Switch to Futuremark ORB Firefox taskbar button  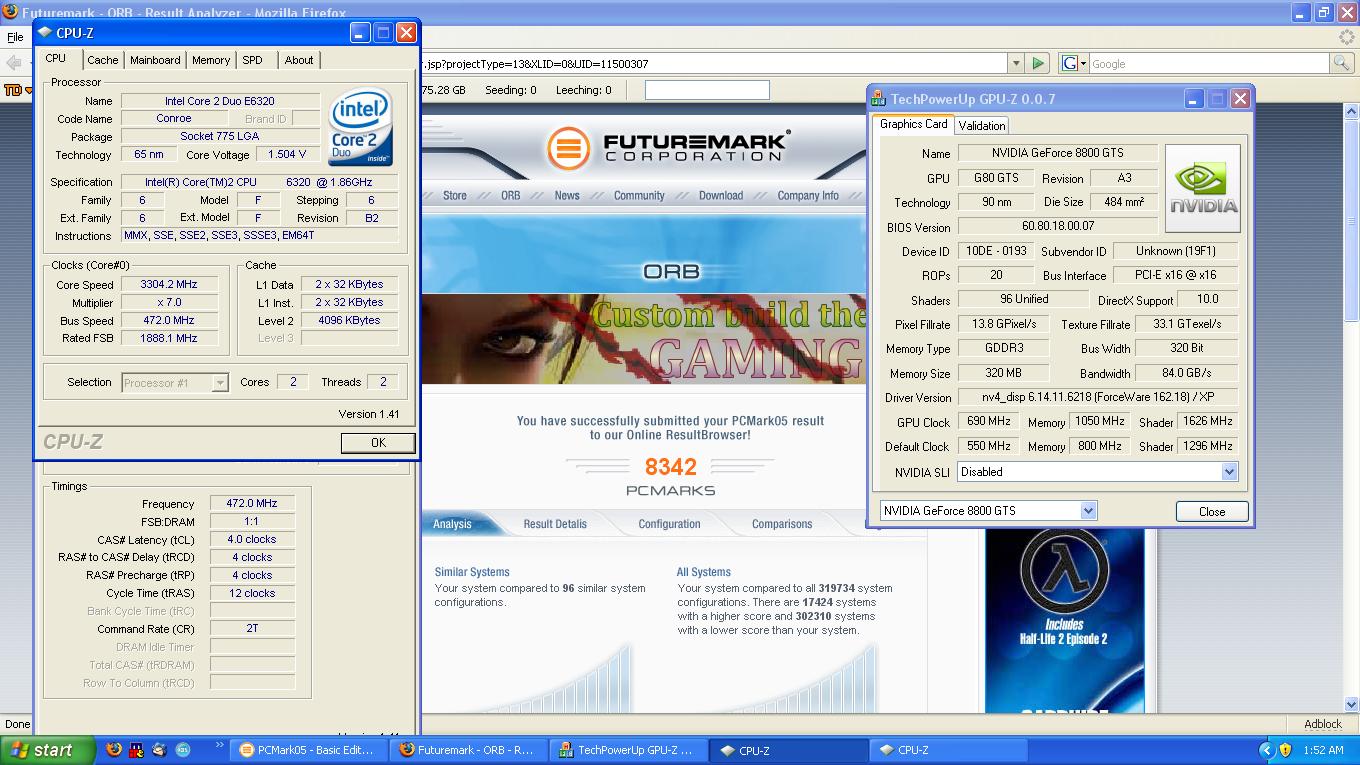coord(469,750)
